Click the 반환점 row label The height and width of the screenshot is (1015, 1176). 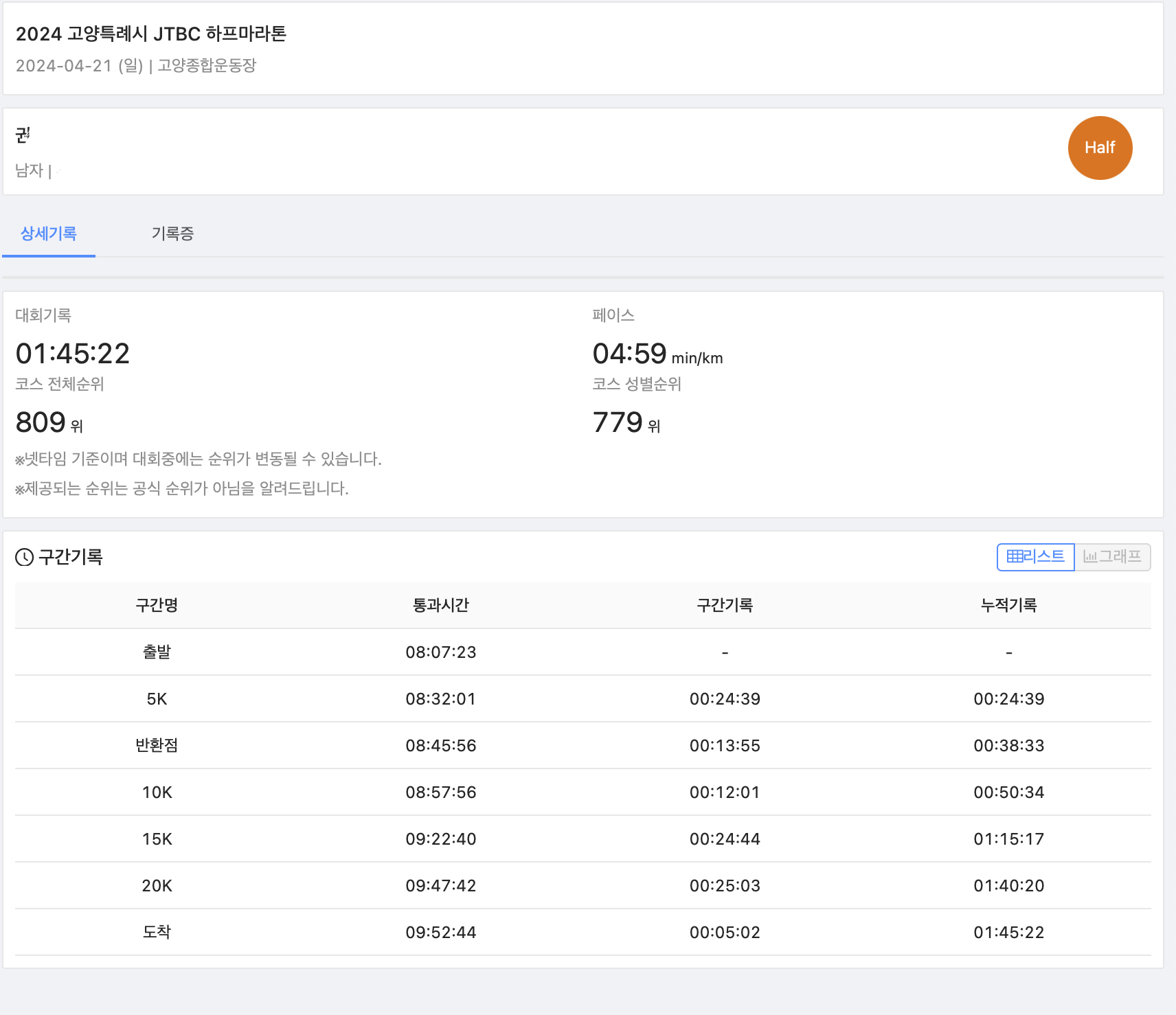[157, 745]
